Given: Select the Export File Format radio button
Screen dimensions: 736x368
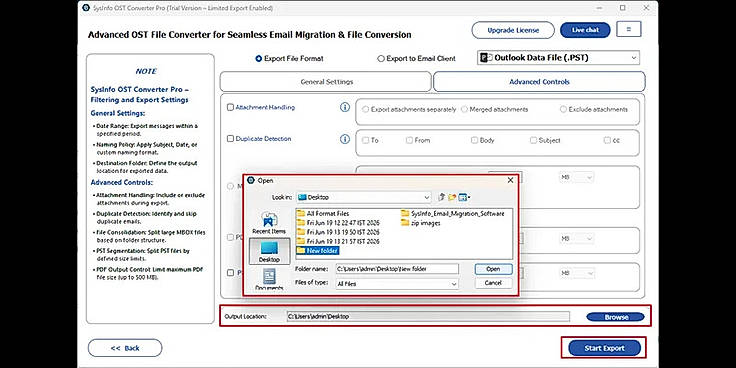Looking at the screenshot, I should click(x=259, y=59).
